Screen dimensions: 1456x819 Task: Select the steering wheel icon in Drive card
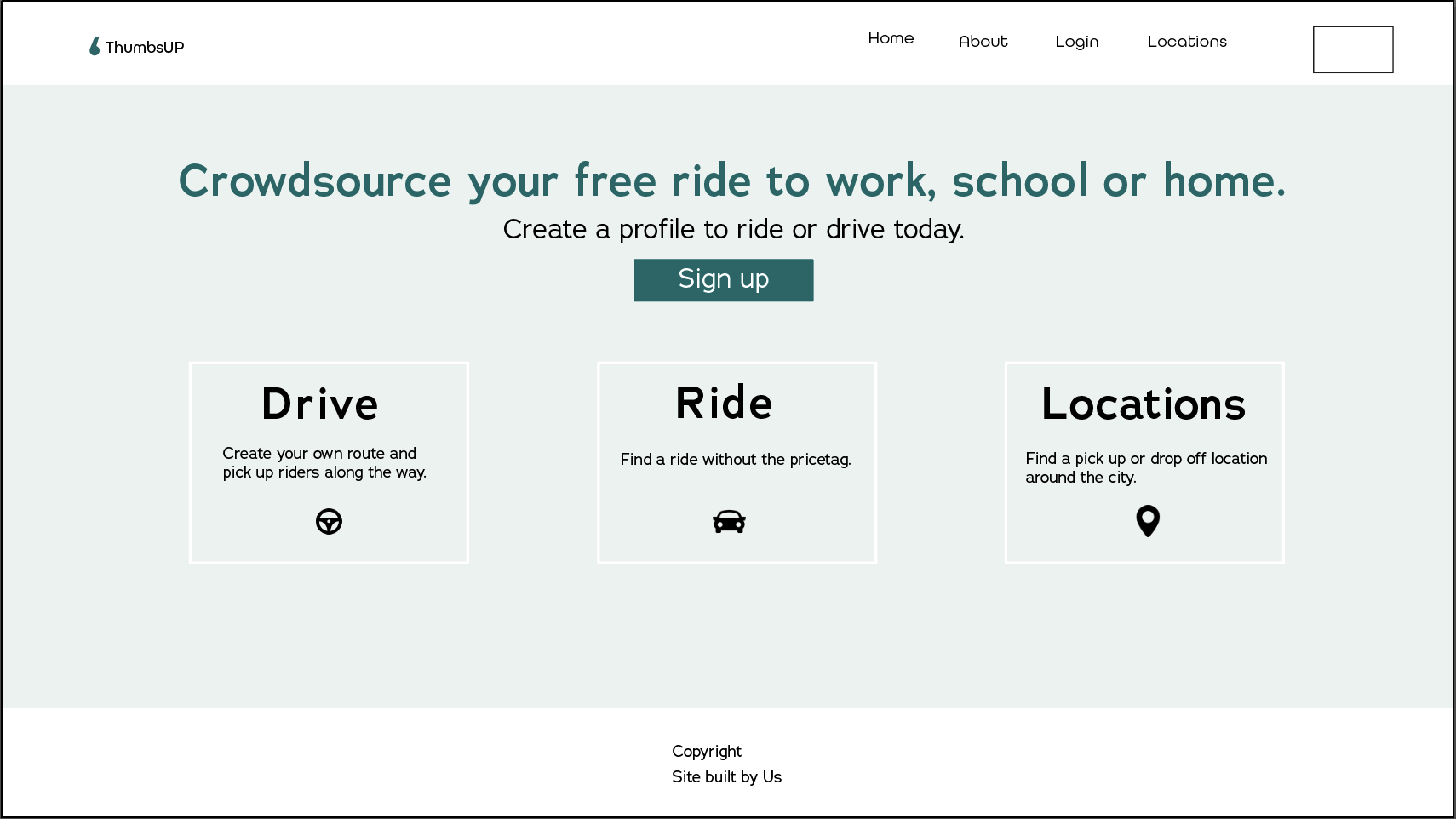tap(329, 520)
